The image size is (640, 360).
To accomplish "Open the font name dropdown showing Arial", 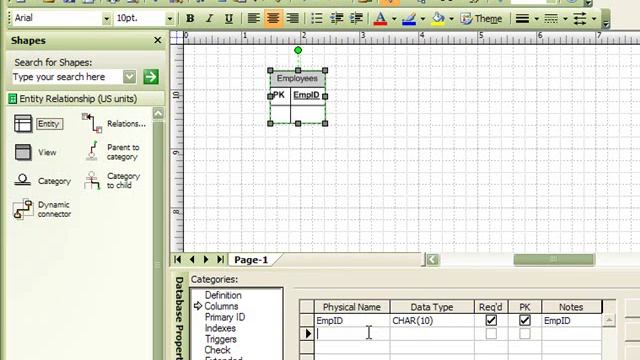I will click(106, 19).
